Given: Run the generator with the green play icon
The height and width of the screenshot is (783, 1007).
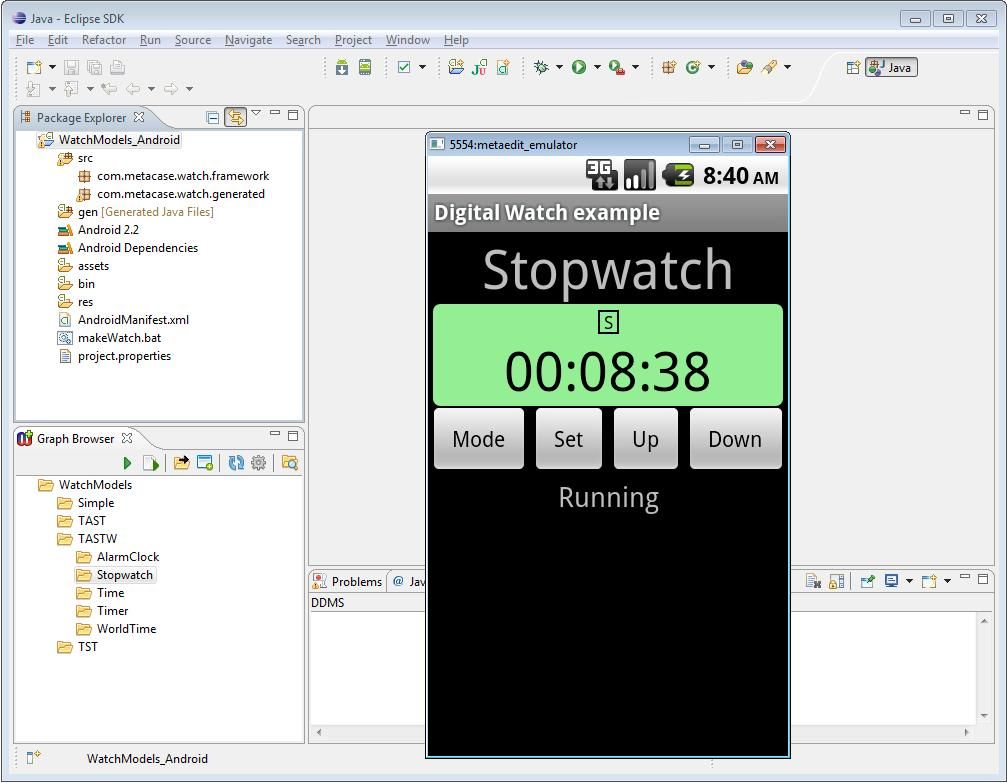Looking at the screenshot, I should click(128, 462).
